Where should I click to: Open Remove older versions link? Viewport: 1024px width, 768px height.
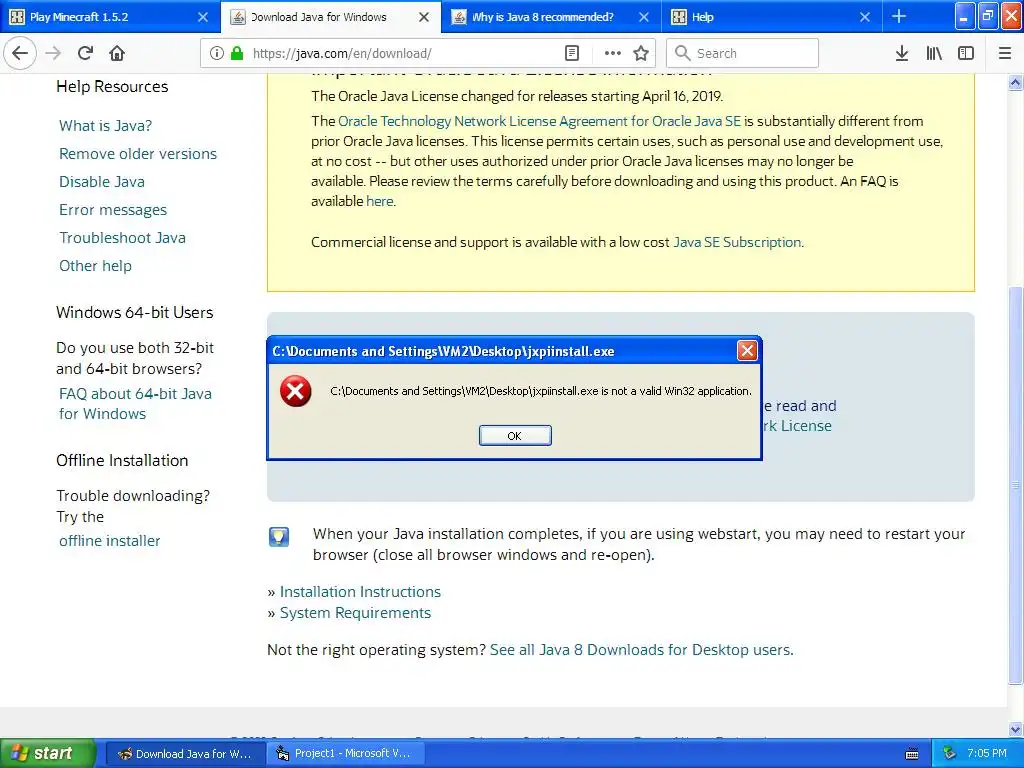(x=138, y=153)
